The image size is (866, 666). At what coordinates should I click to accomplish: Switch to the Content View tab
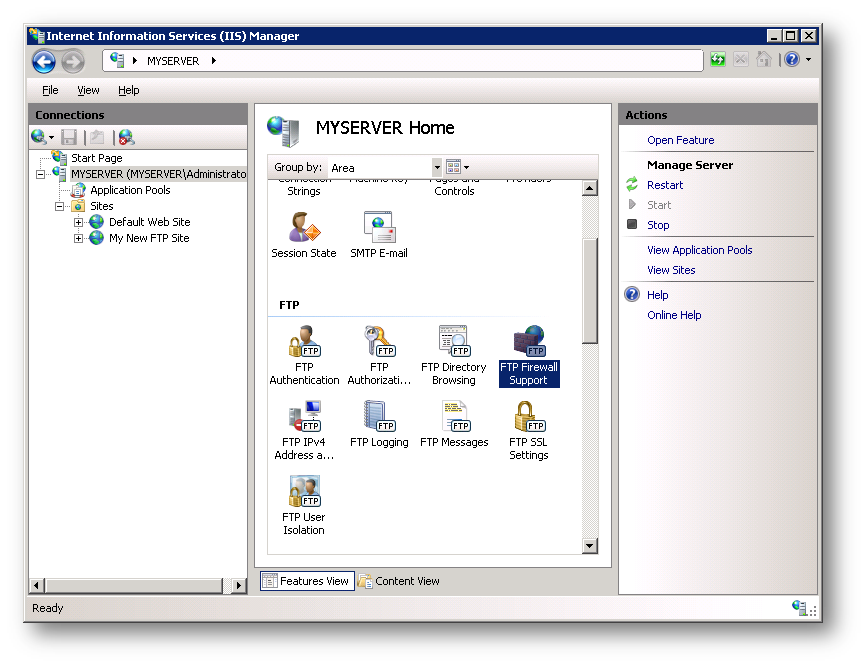click(x=399, y=581)
